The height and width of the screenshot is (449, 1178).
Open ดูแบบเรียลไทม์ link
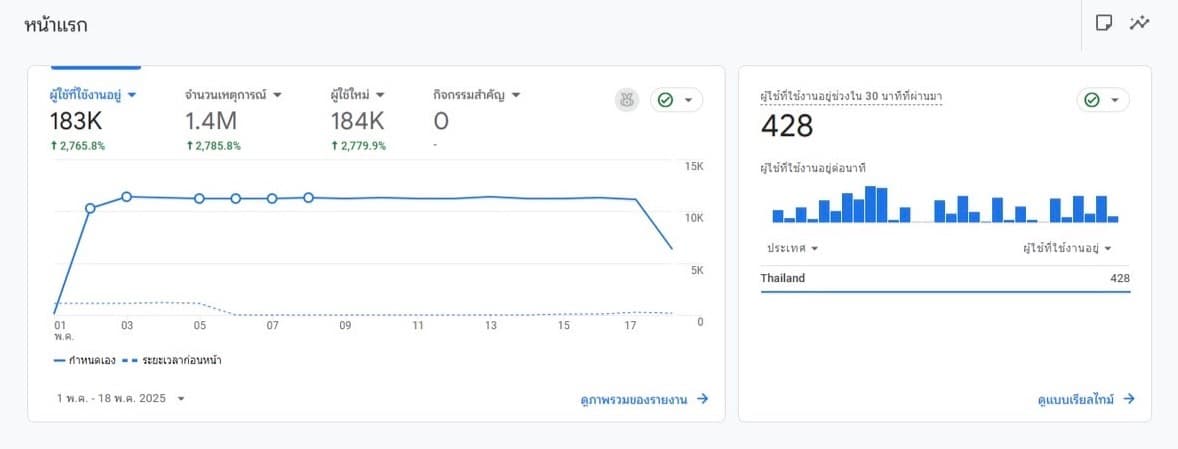pyautogui.click(x=1076, y=399)
